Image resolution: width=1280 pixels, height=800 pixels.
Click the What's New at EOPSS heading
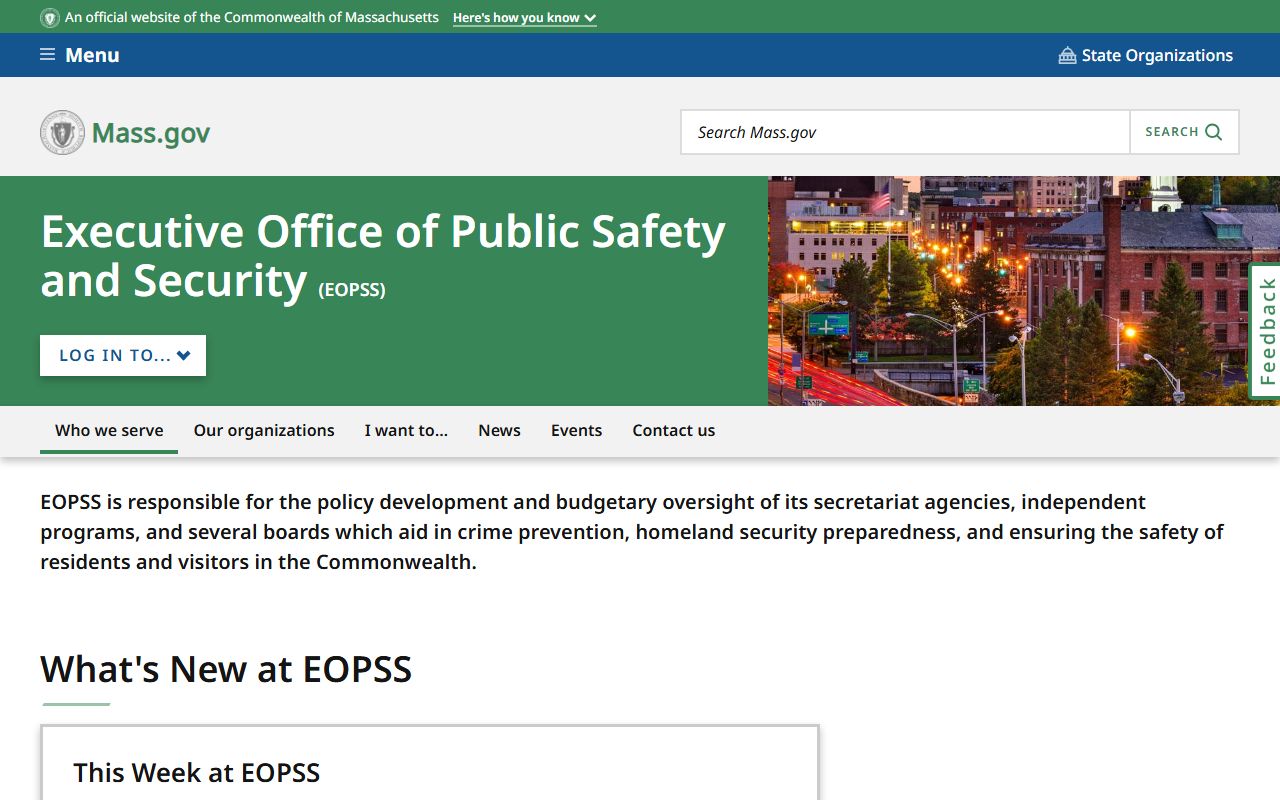coord(226,669)
